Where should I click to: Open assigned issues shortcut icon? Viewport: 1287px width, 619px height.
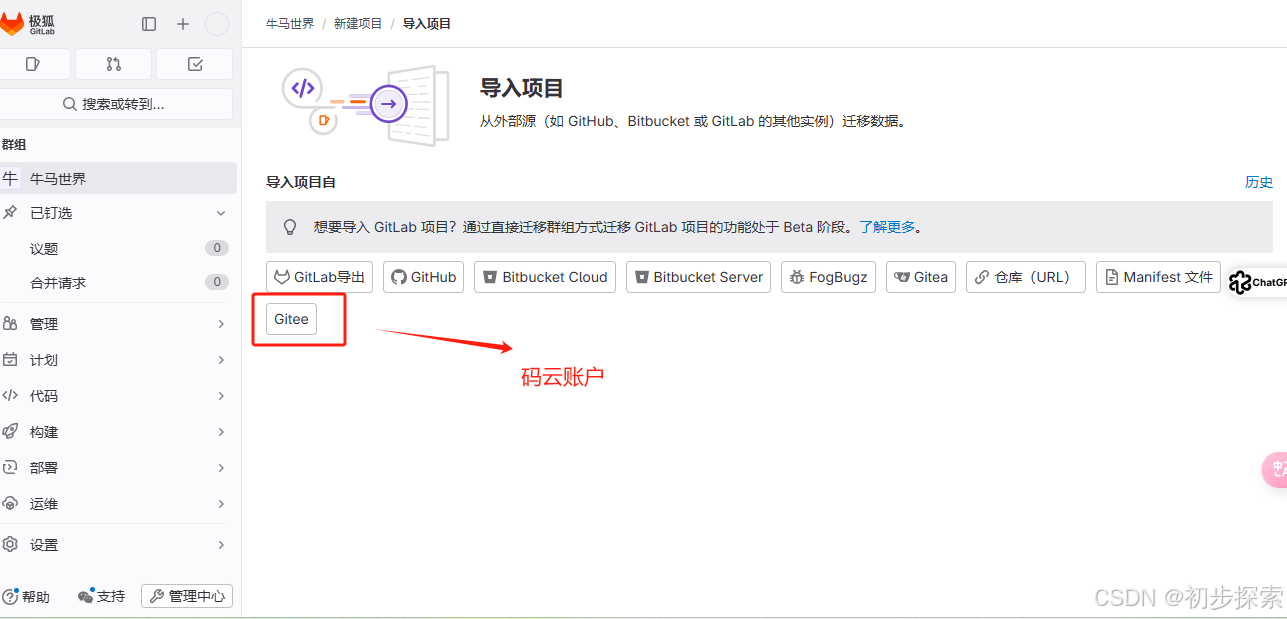[33, 64]
